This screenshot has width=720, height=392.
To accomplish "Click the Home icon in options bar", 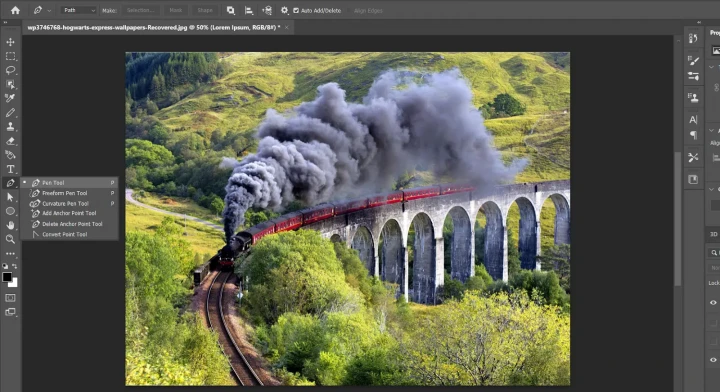I will [15, 10].
